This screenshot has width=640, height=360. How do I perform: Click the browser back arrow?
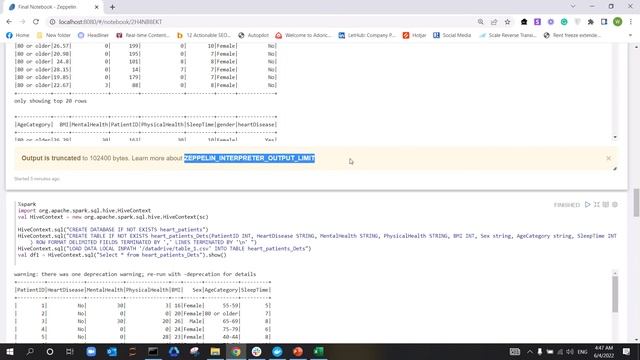point(9,22)
